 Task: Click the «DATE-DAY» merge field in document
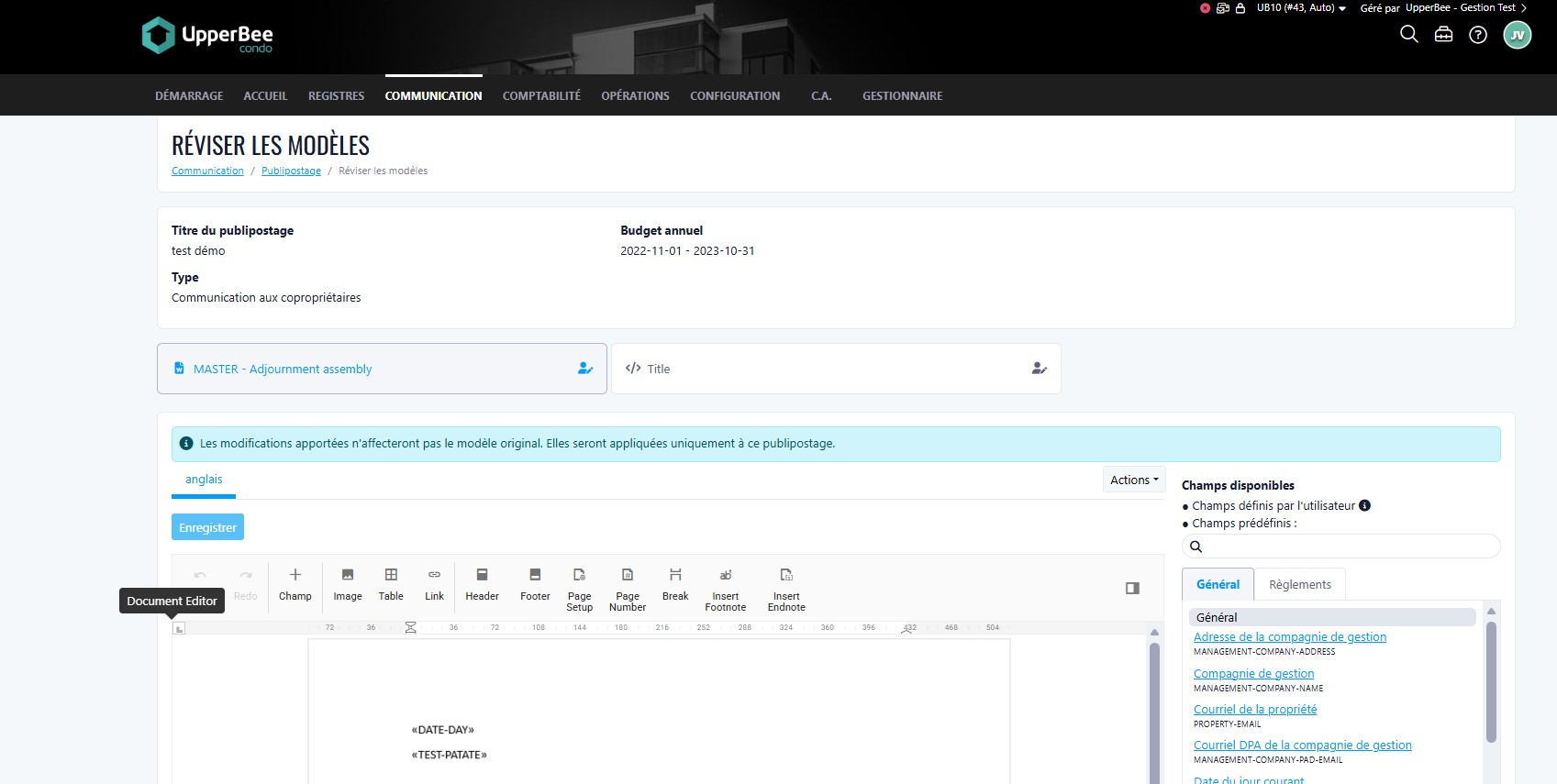pyautogui.click(x=443, y=730)
